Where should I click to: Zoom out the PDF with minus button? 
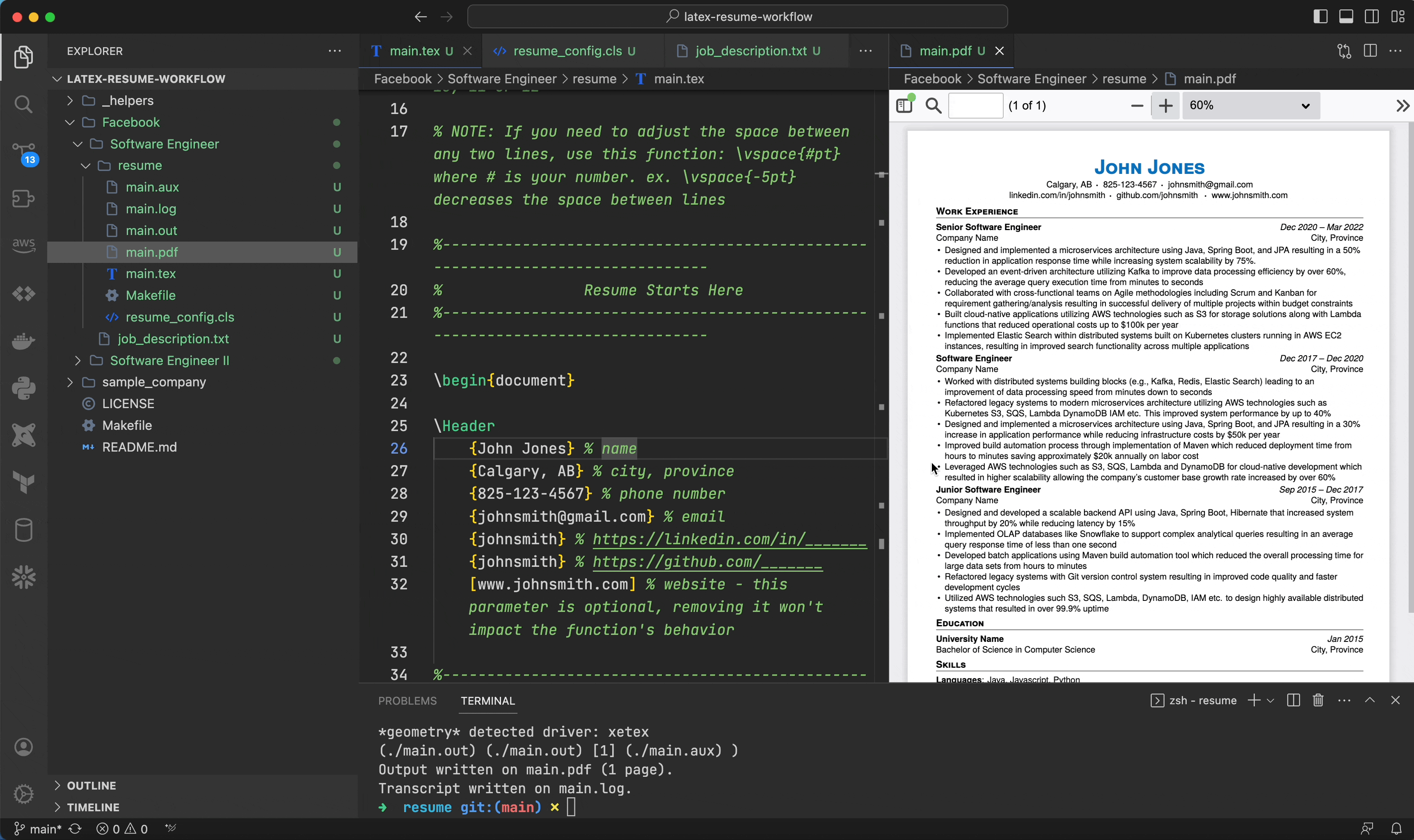coord(1137,106)
